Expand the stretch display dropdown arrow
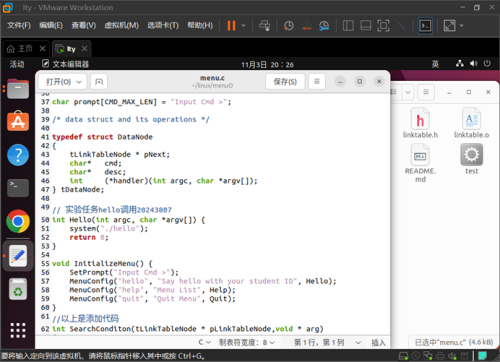500x362 pixels. [x=461, y=26]
